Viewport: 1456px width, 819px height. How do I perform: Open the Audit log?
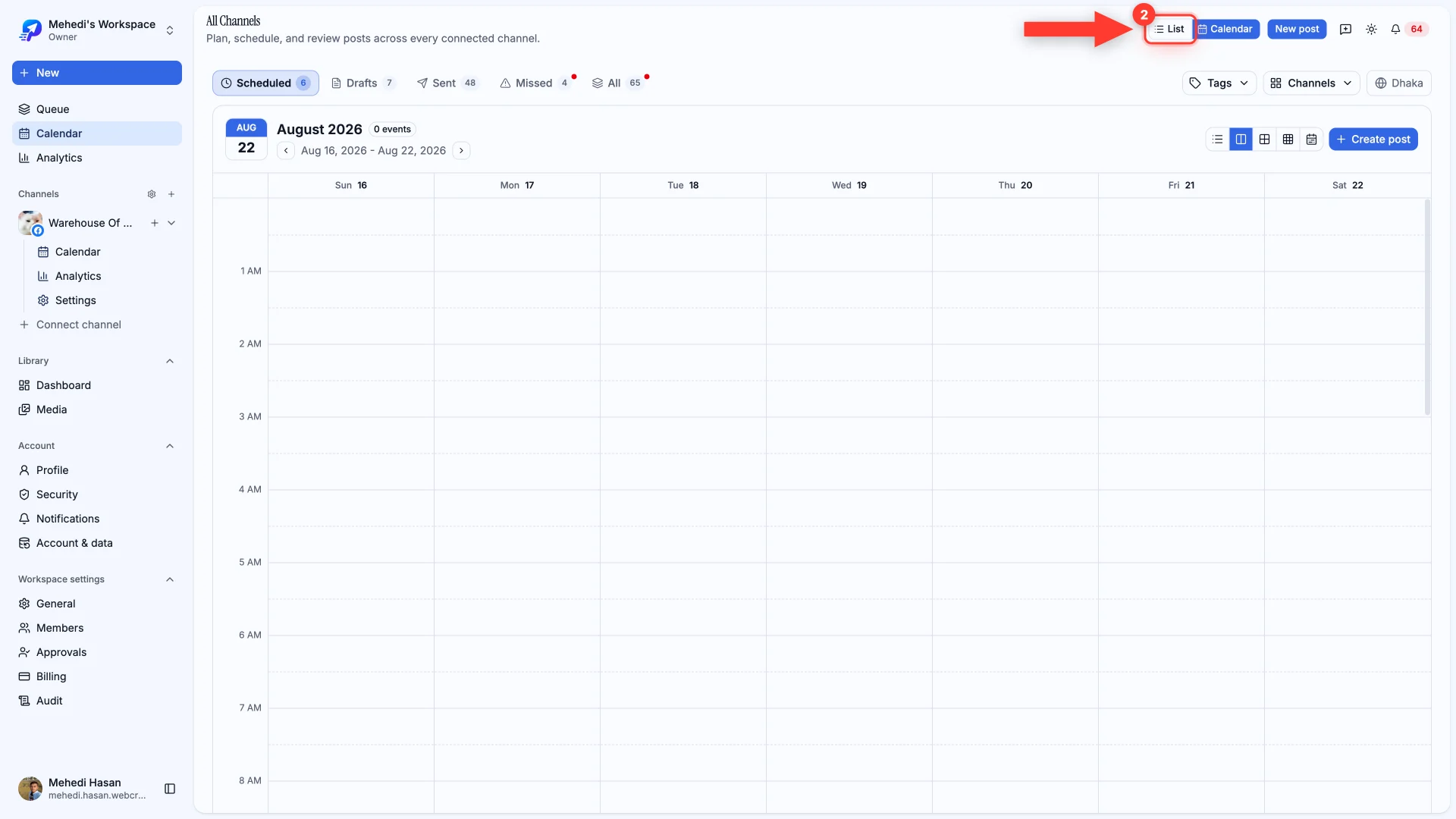(x=97, y=701)
